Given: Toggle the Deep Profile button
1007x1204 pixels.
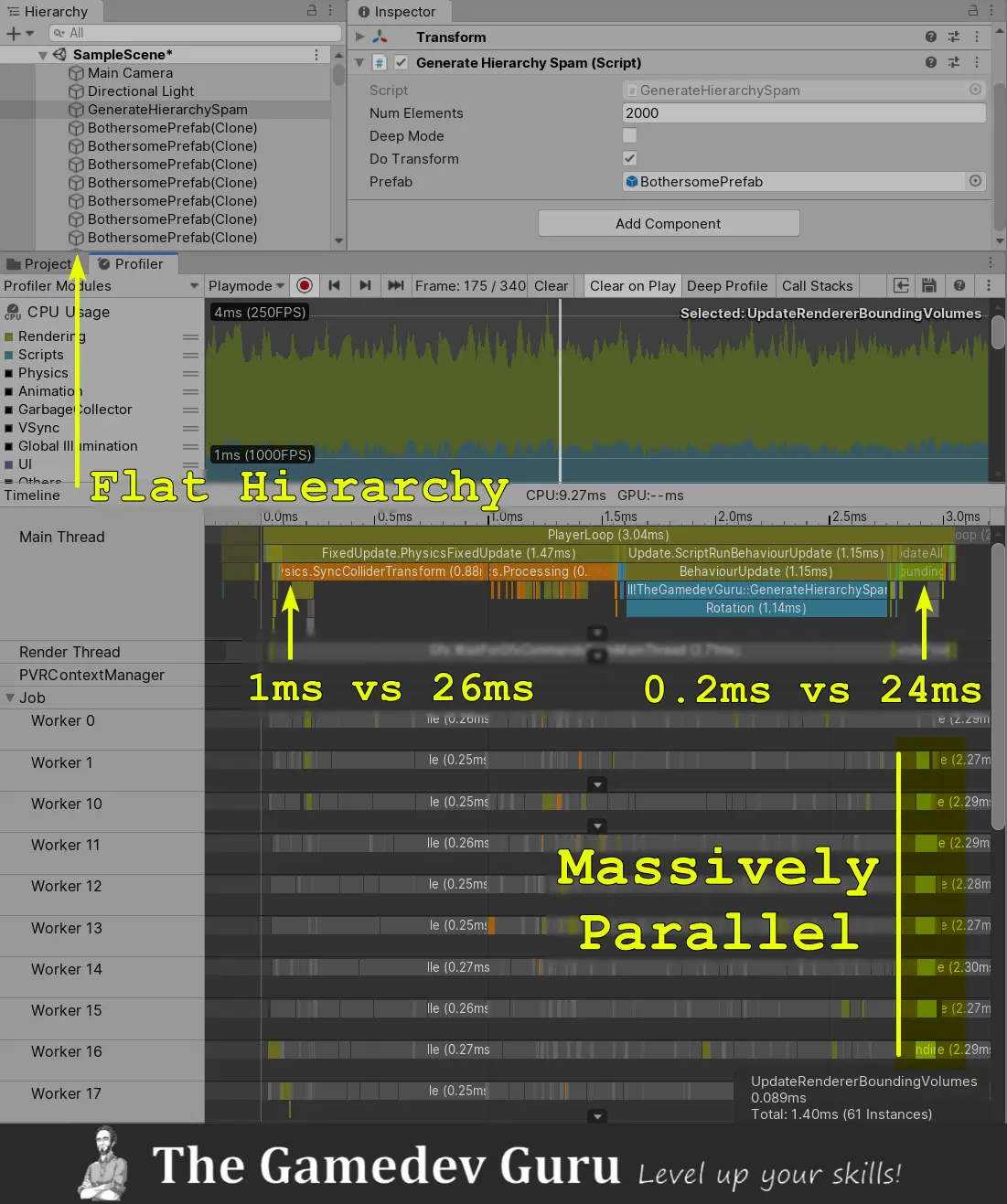Looking at the screenshot, I should point(726,286).
